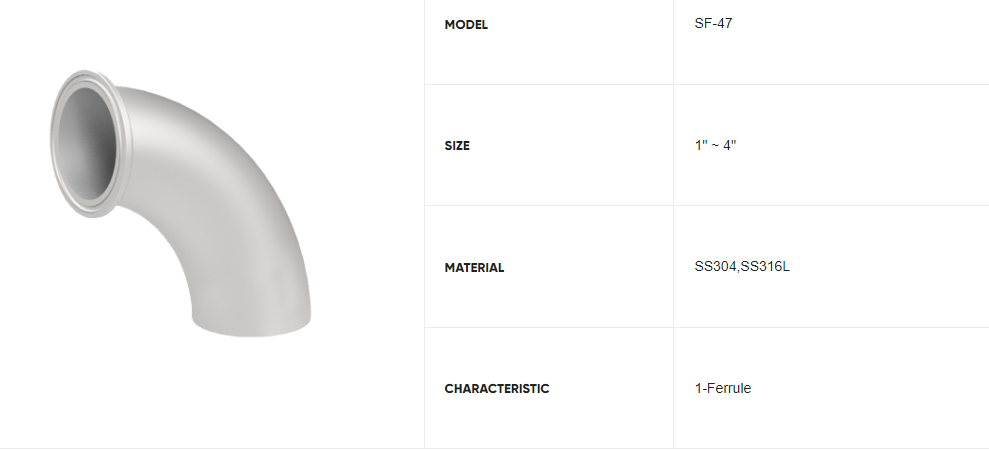Click the plain weld end of elbow
Viewport: 989px width, 450px height.
coord(251,322)
